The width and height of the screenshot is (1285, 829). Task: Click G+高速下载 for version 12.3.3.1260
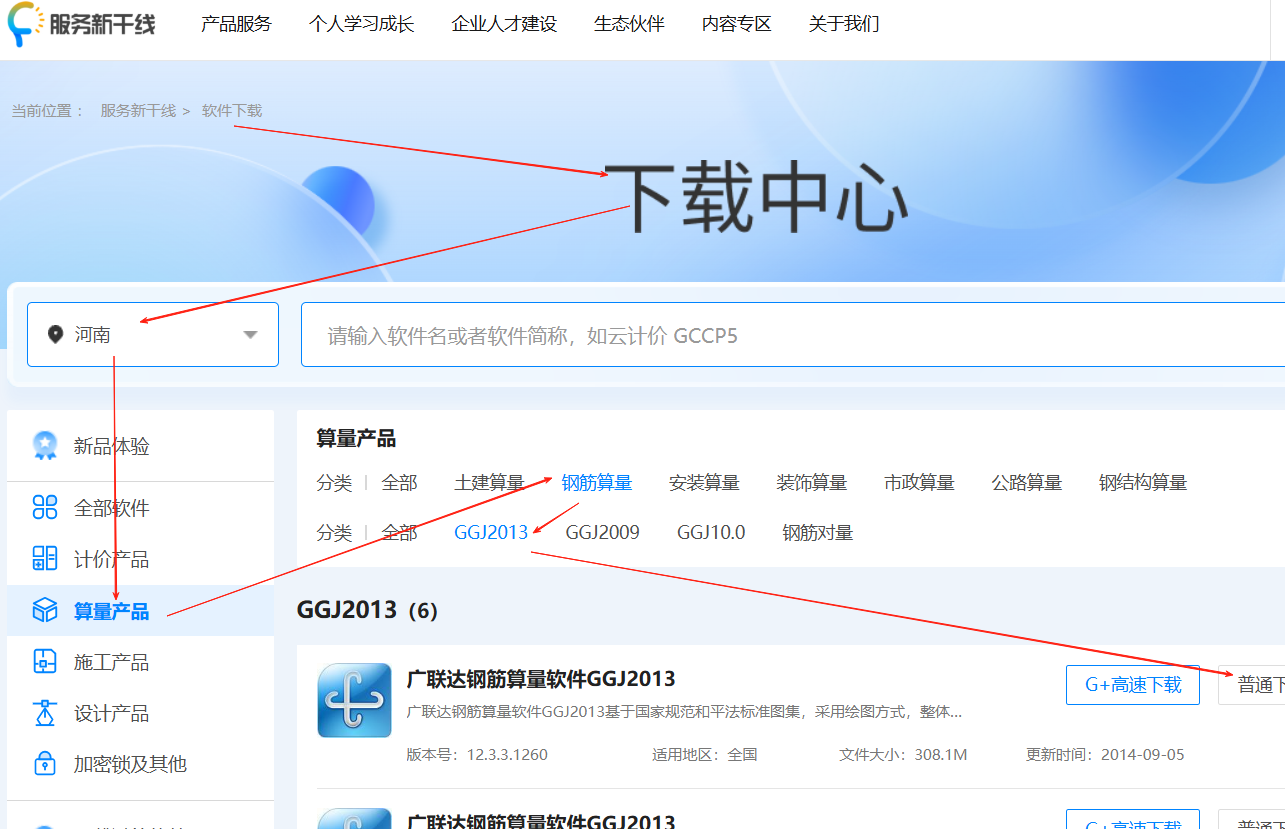(x=1133, y=685)
